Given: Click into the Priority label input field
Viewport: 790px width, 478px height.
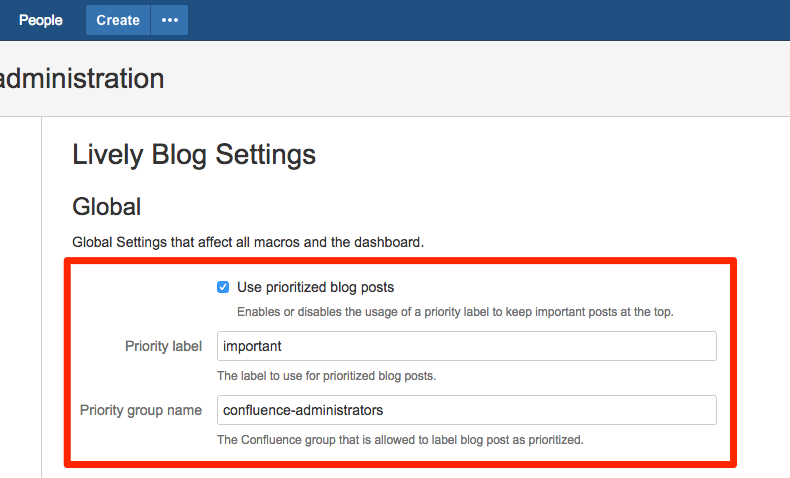Looking at the screenshot, I should (x=467, y=346).
